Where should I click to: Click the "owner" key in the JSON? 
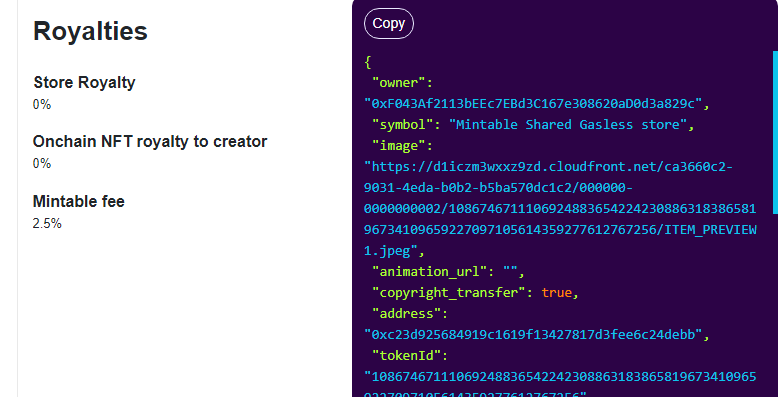[x=398, y=83]
